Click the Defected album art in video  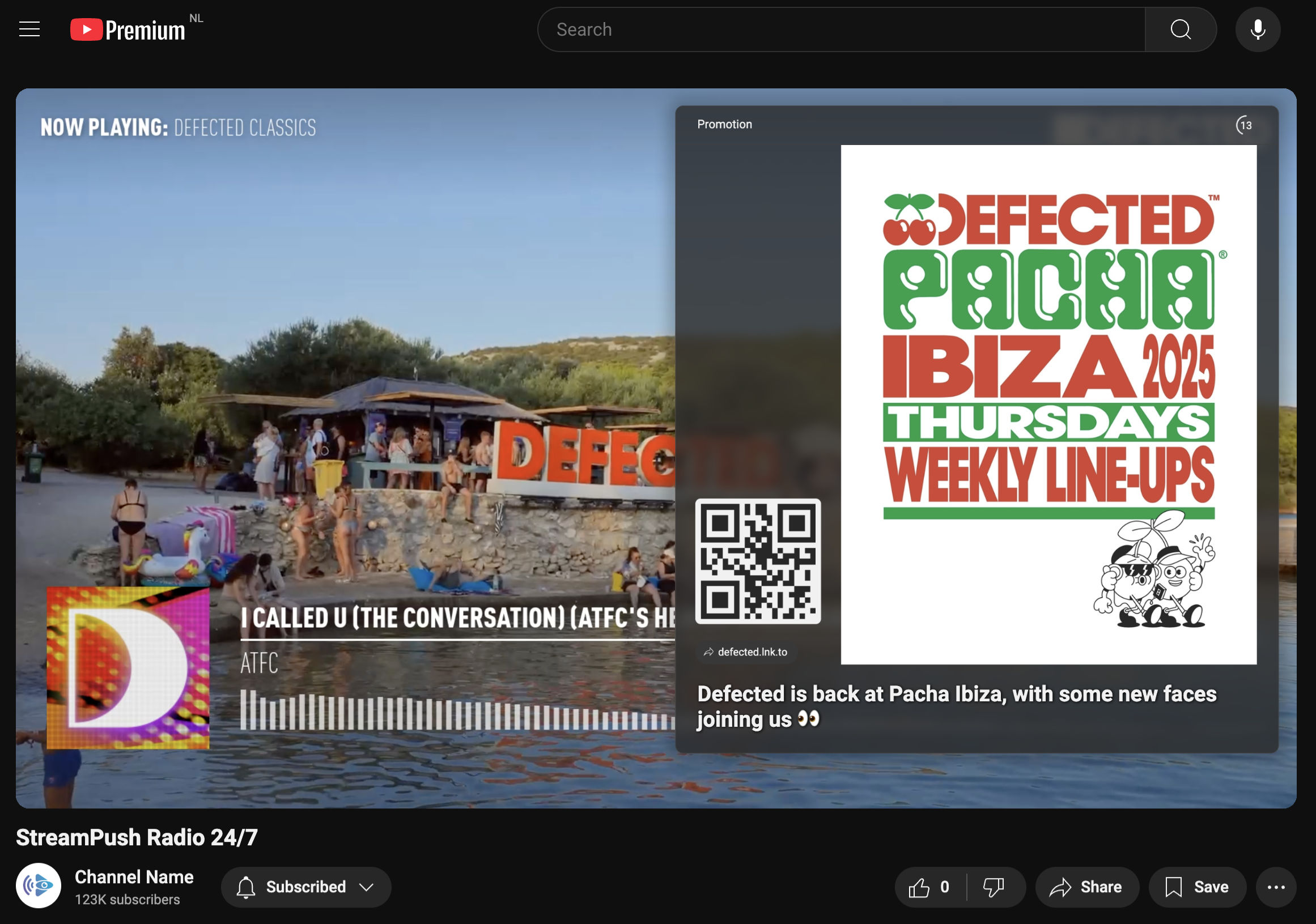coord(128,668)
